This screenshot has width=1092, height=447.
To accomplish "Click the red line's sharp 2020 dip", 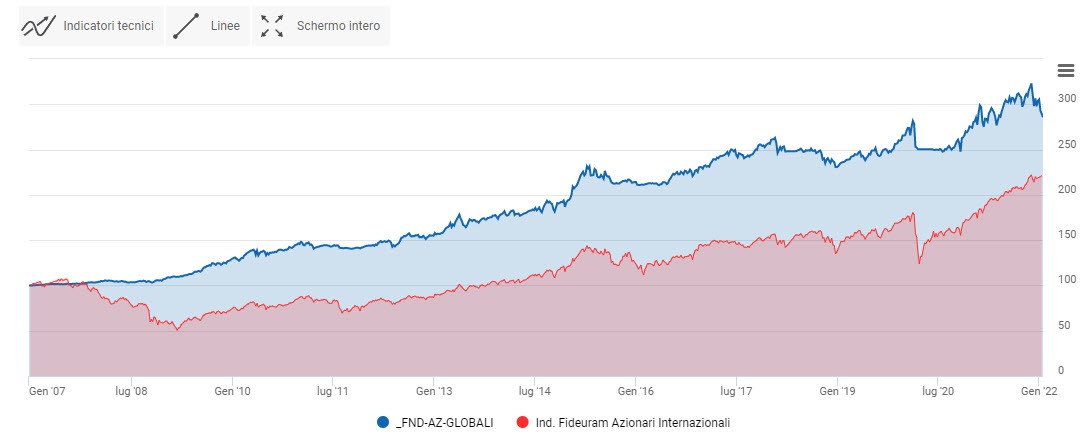I will (x=919, y=263).
